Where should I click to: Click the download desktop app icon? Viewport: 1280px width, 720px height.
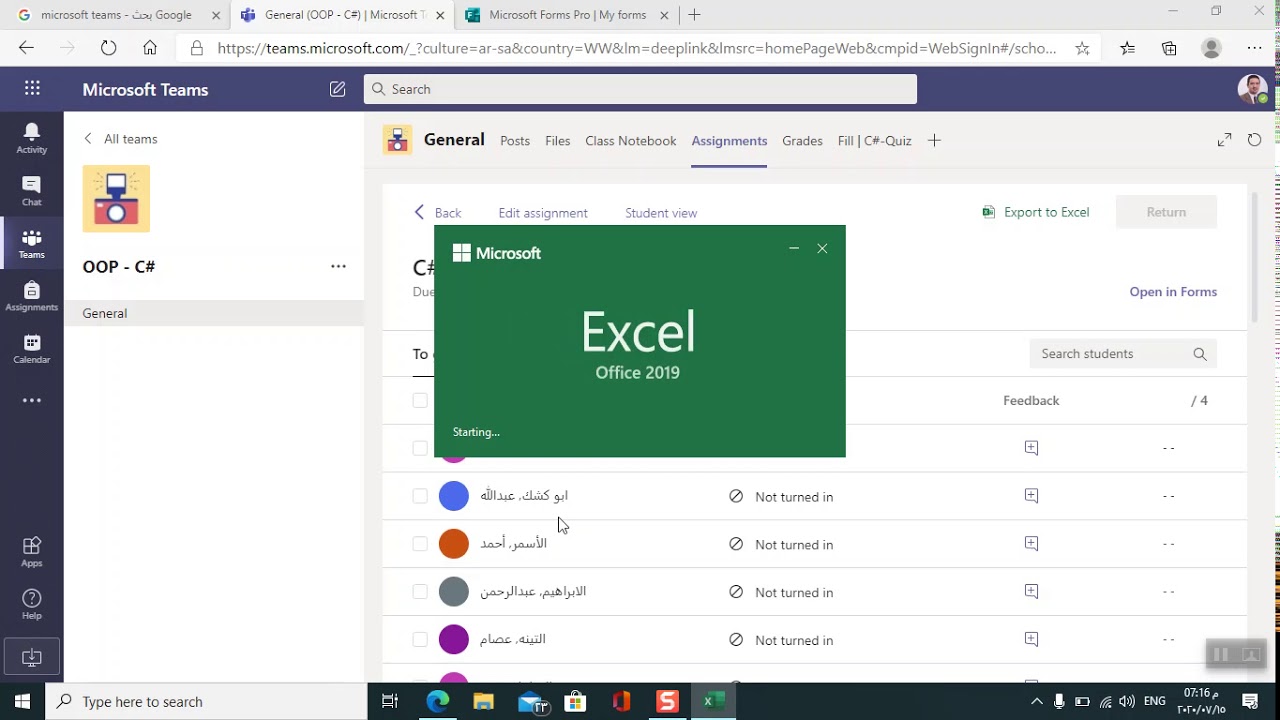(x=32, y=657)
